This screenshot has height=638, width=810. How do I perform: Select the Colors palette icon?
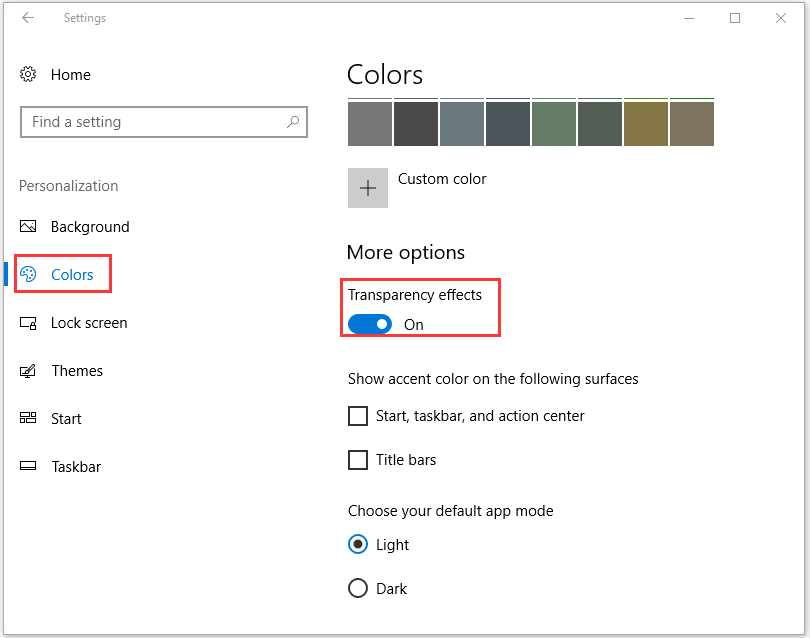tap(28, 274)
